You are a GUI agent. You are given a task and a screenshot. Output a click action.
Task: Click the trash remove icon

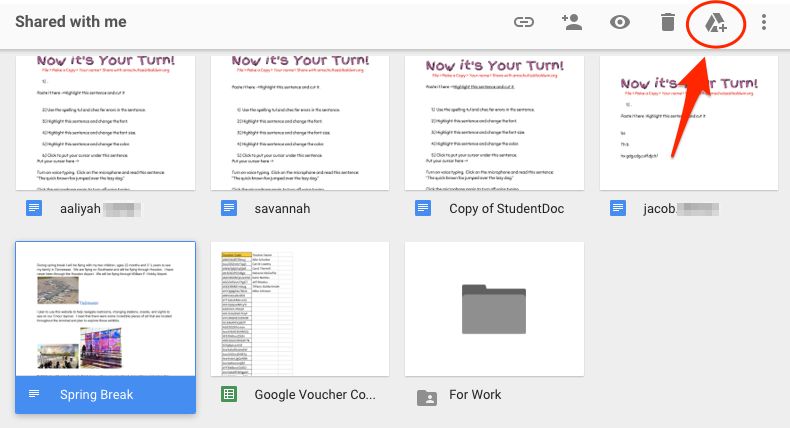pyautogui.click(x=668, y=22)
